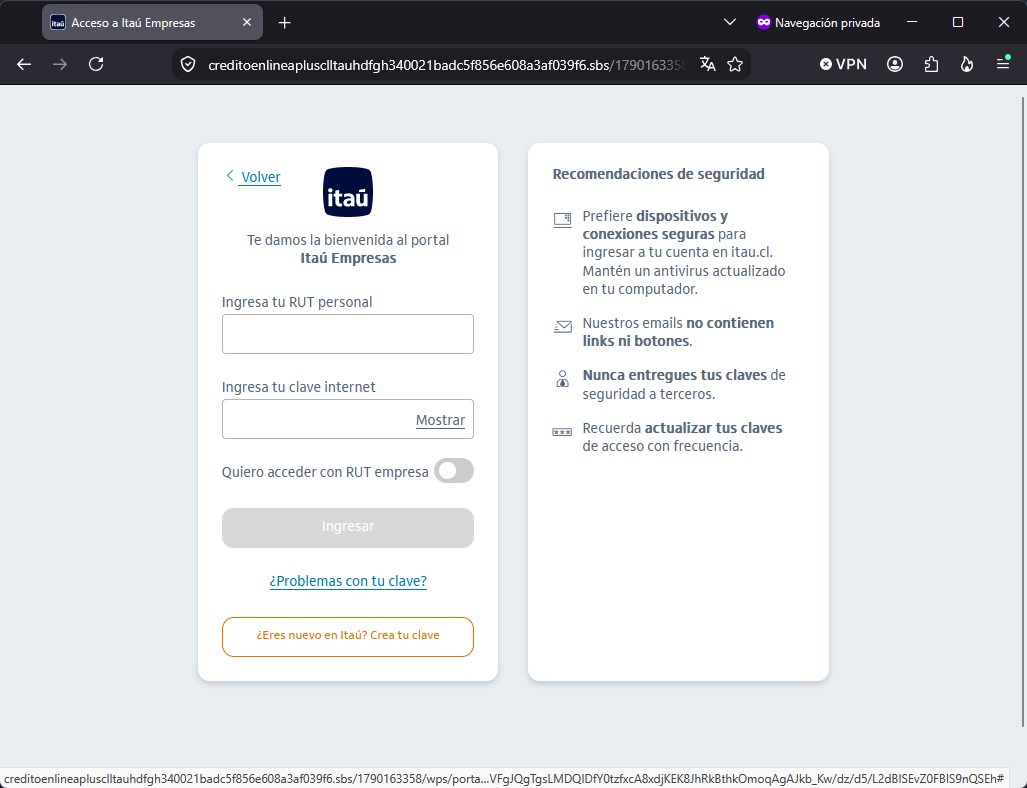
Task: Toggle Quiero acceder con RUT empresa switch
Action: tap(454, 471)
